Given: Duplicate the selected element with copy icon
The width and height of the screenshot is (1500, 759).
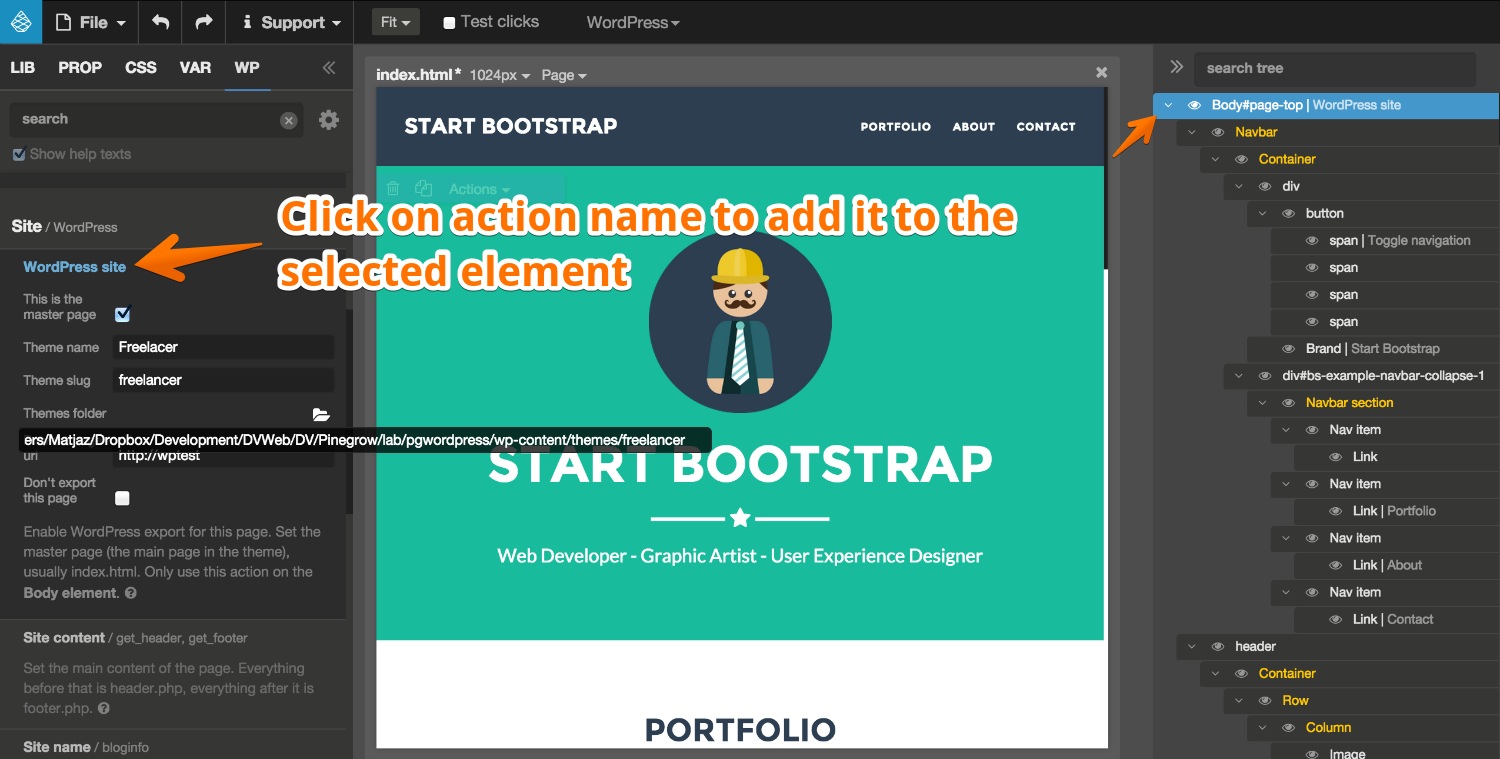Looking at the screenshot, I should (423, 189).
